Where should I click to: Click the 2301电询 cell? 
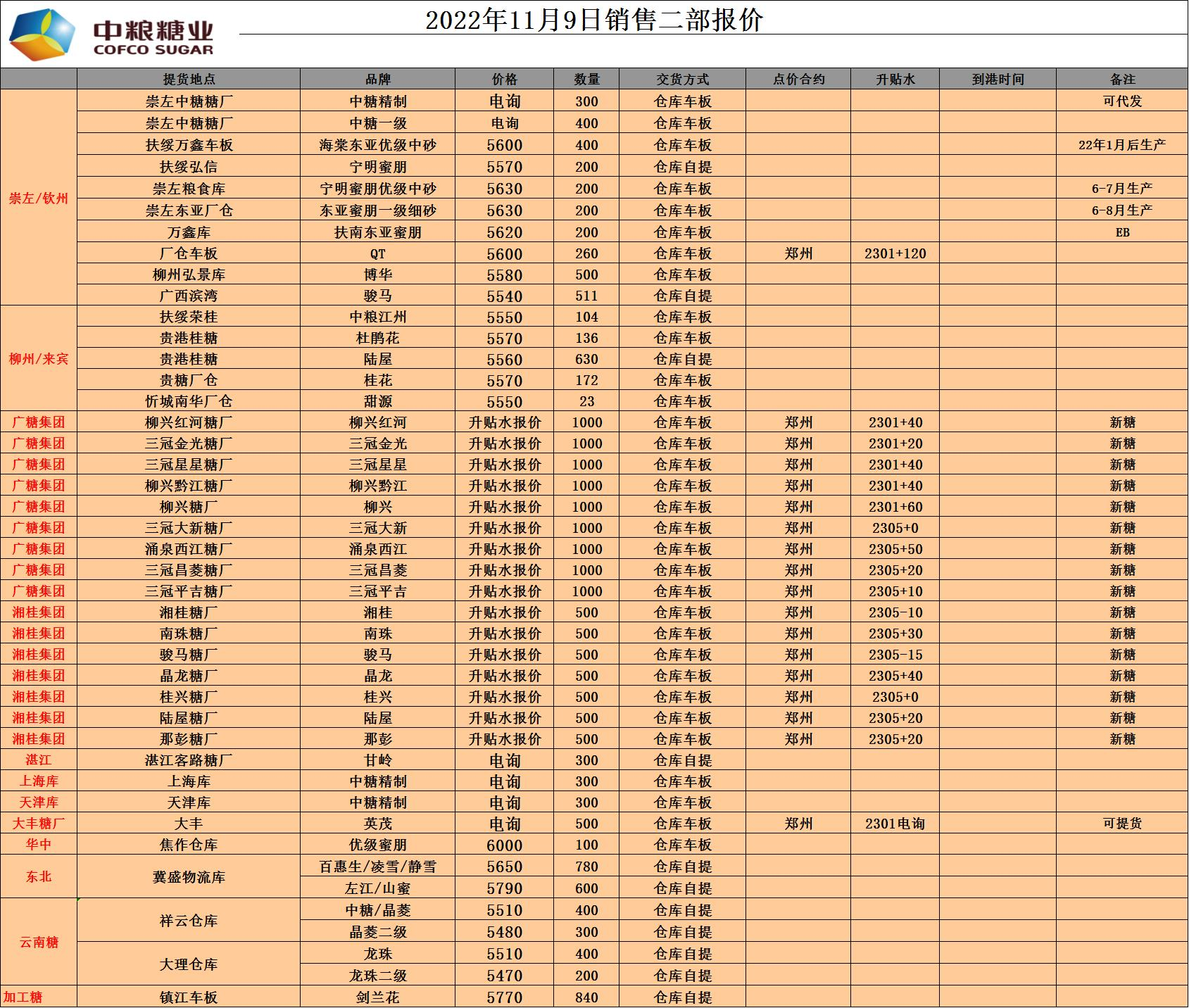[x=895, y=824]
